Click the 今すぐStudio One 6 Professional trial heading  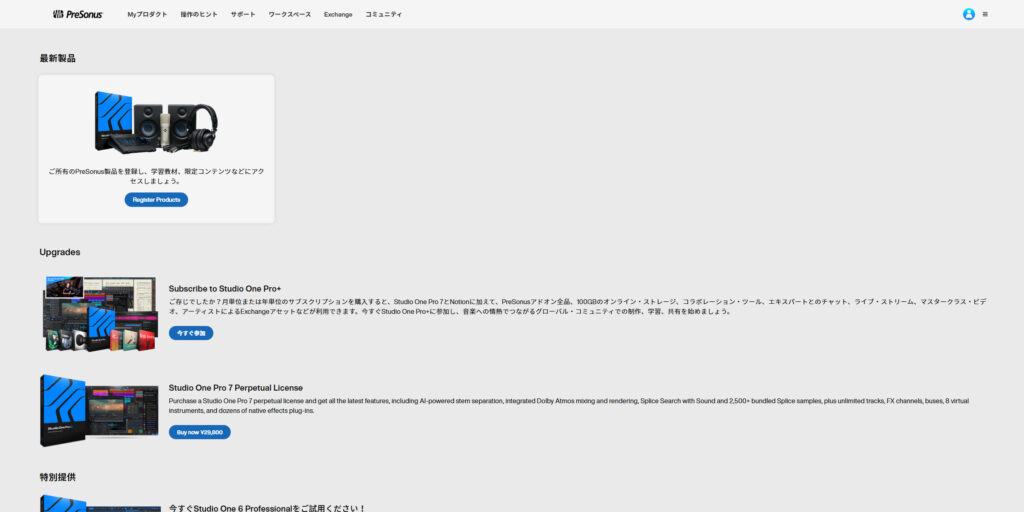[x=267, y=507]
